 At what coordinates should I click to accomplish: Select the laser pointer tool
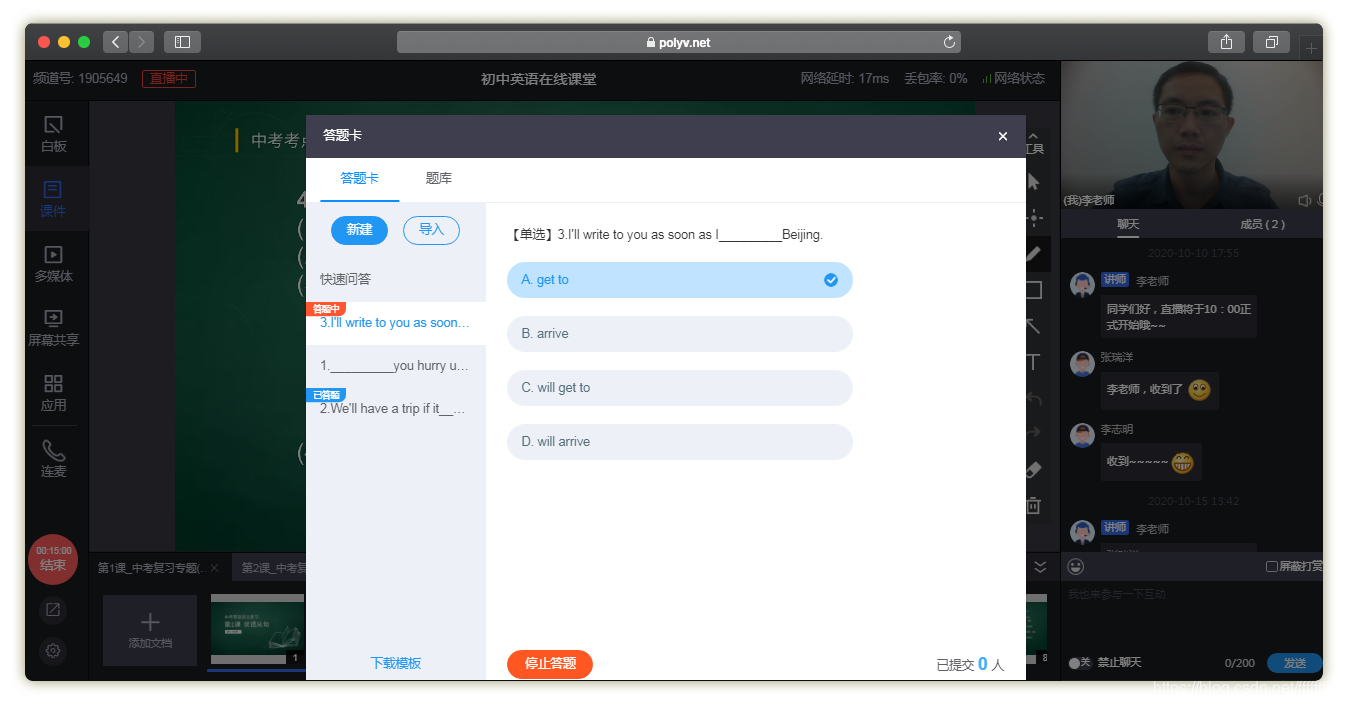(1034, 218)
